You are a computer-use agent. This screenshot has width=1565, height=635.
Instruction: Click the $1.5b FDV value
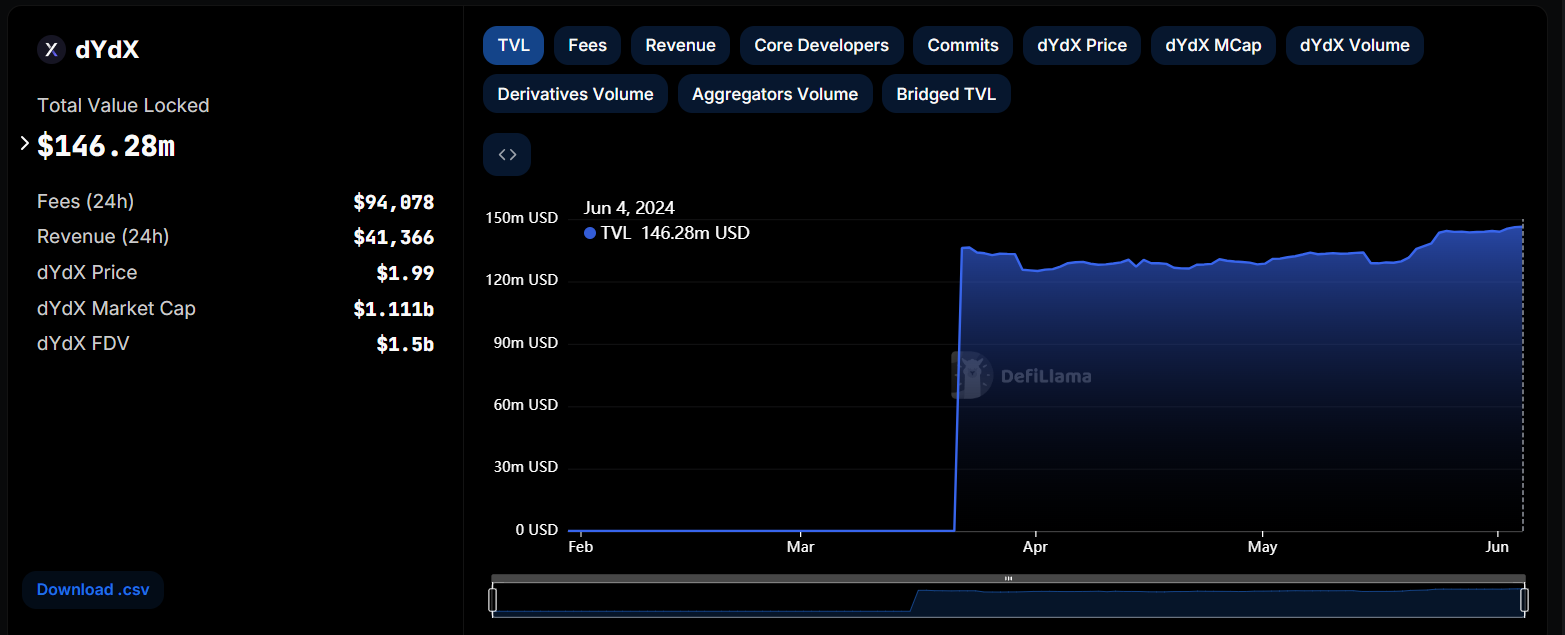[x=405, y=344]
